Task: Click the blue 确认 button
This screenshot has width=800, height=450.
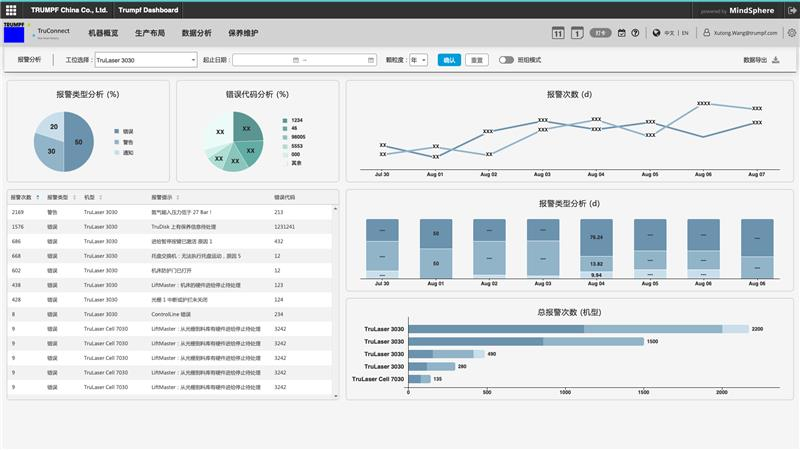Action: coord(449,60)
